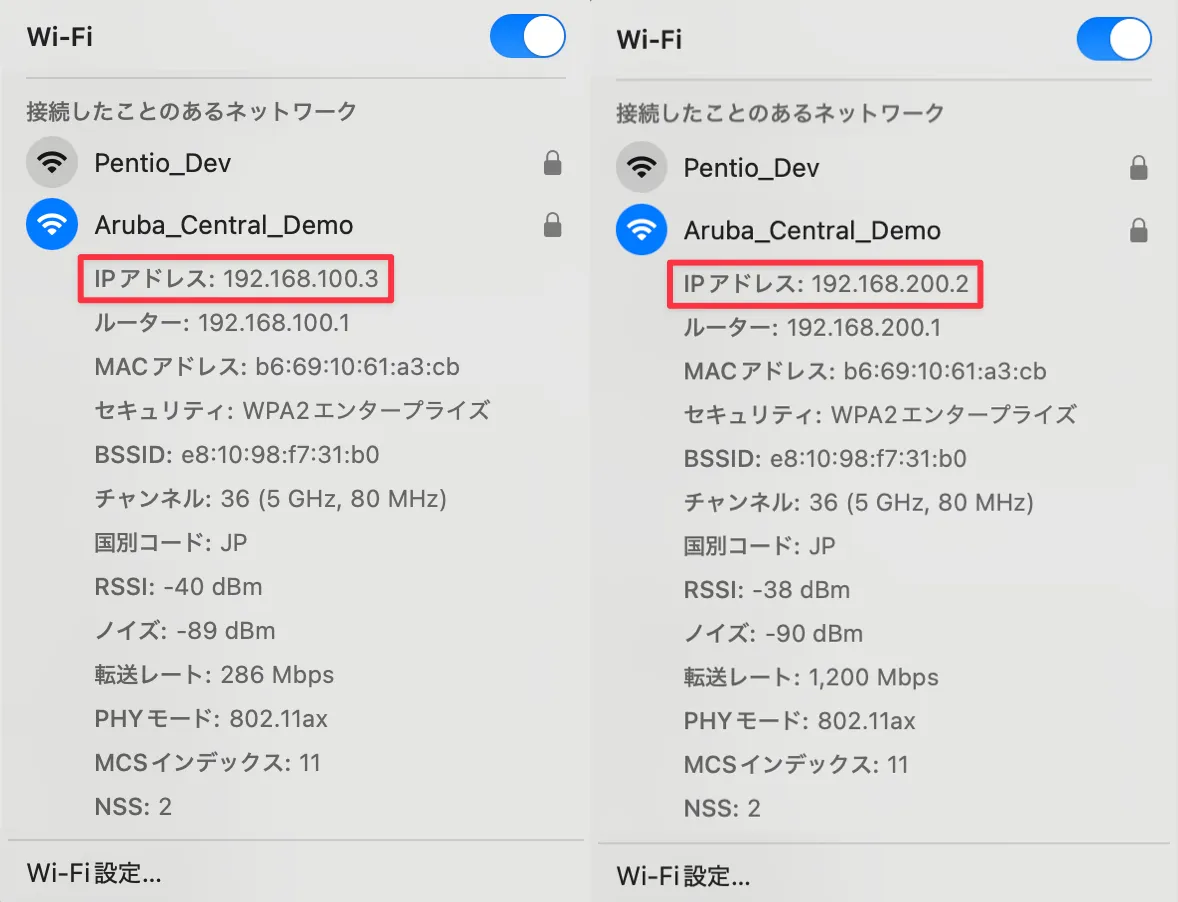Click the right panel's lock icon for Pentio_Dev
This screenshot has width=1178, height=902.
pos(1139,167)
